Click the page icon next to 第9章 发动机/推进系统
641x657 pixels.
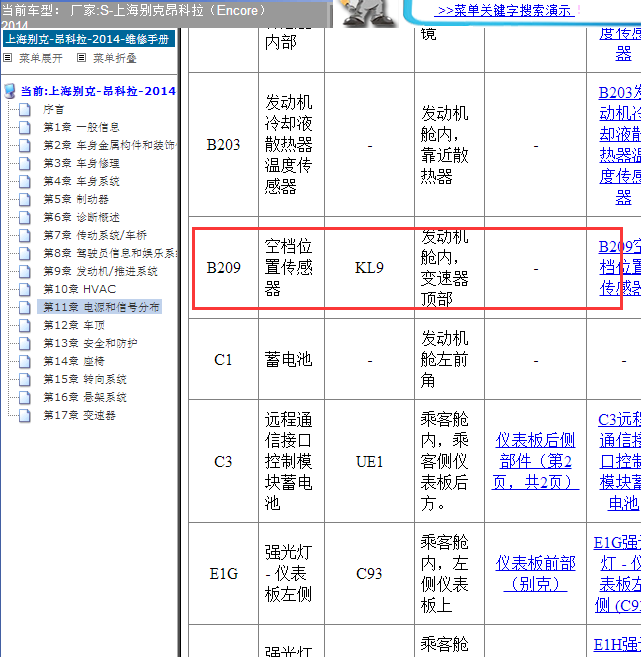coord(25,272)
